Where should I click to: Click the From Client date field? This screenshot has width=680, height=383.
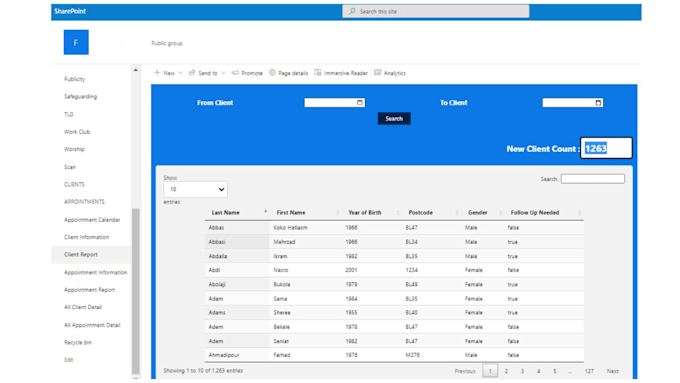coord(334,103)
